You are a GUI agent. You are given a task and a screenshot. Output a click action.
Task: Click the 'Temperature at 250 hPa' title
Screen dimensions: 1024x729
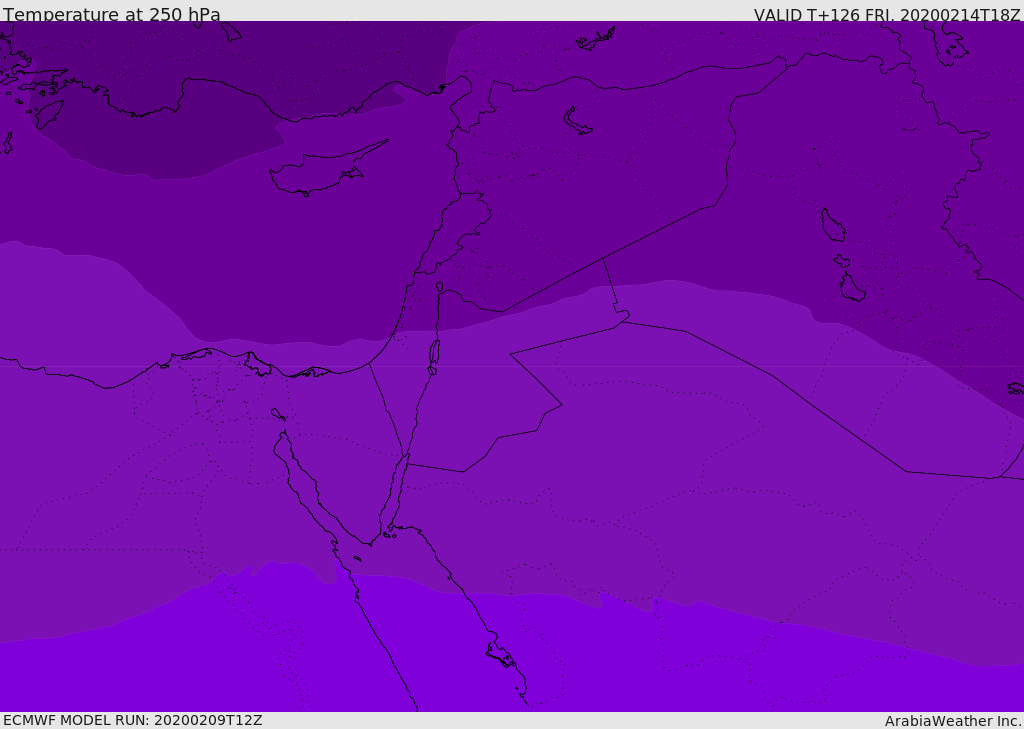tap(112, 14)
